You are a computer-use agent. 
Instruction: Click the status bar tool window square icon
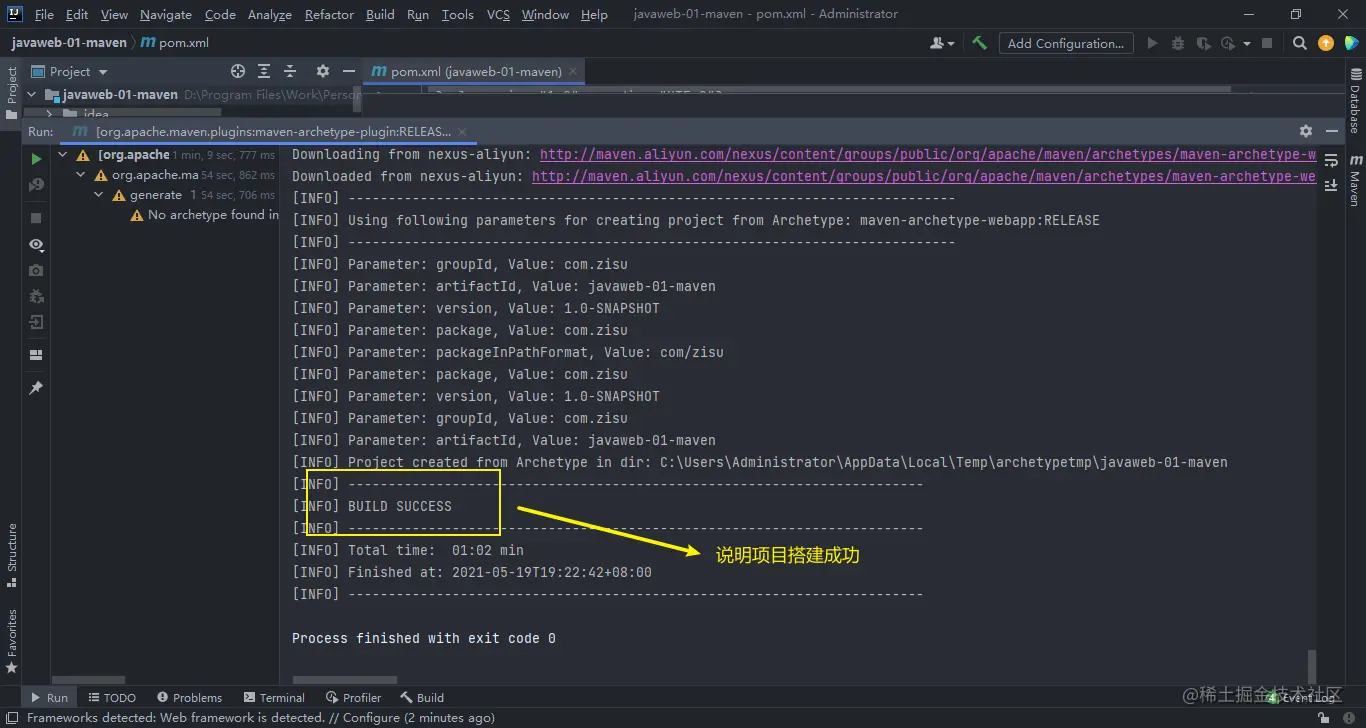point(11,717)
